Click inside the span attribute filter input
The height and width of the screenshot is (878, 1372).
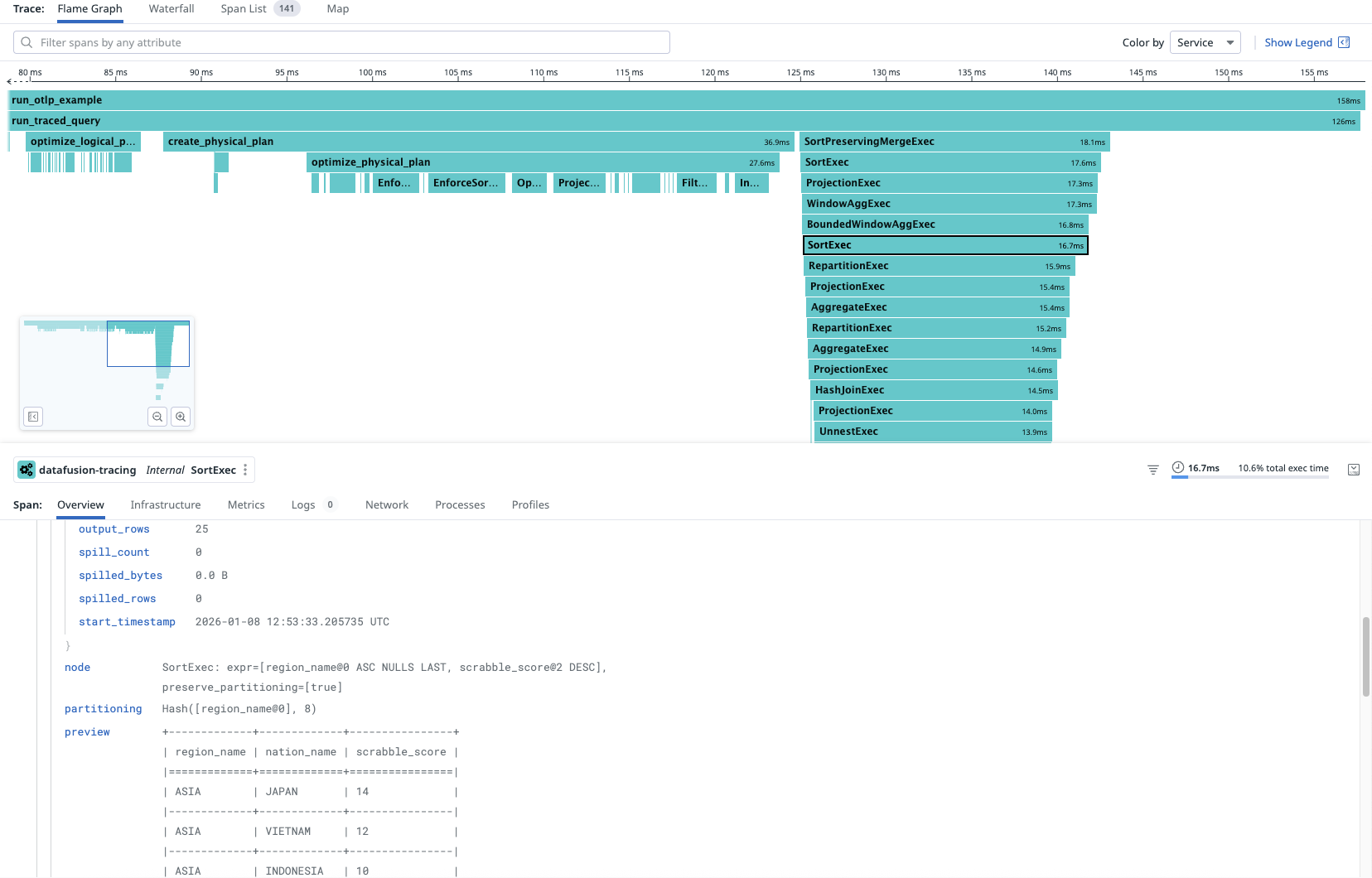[331, 41]
